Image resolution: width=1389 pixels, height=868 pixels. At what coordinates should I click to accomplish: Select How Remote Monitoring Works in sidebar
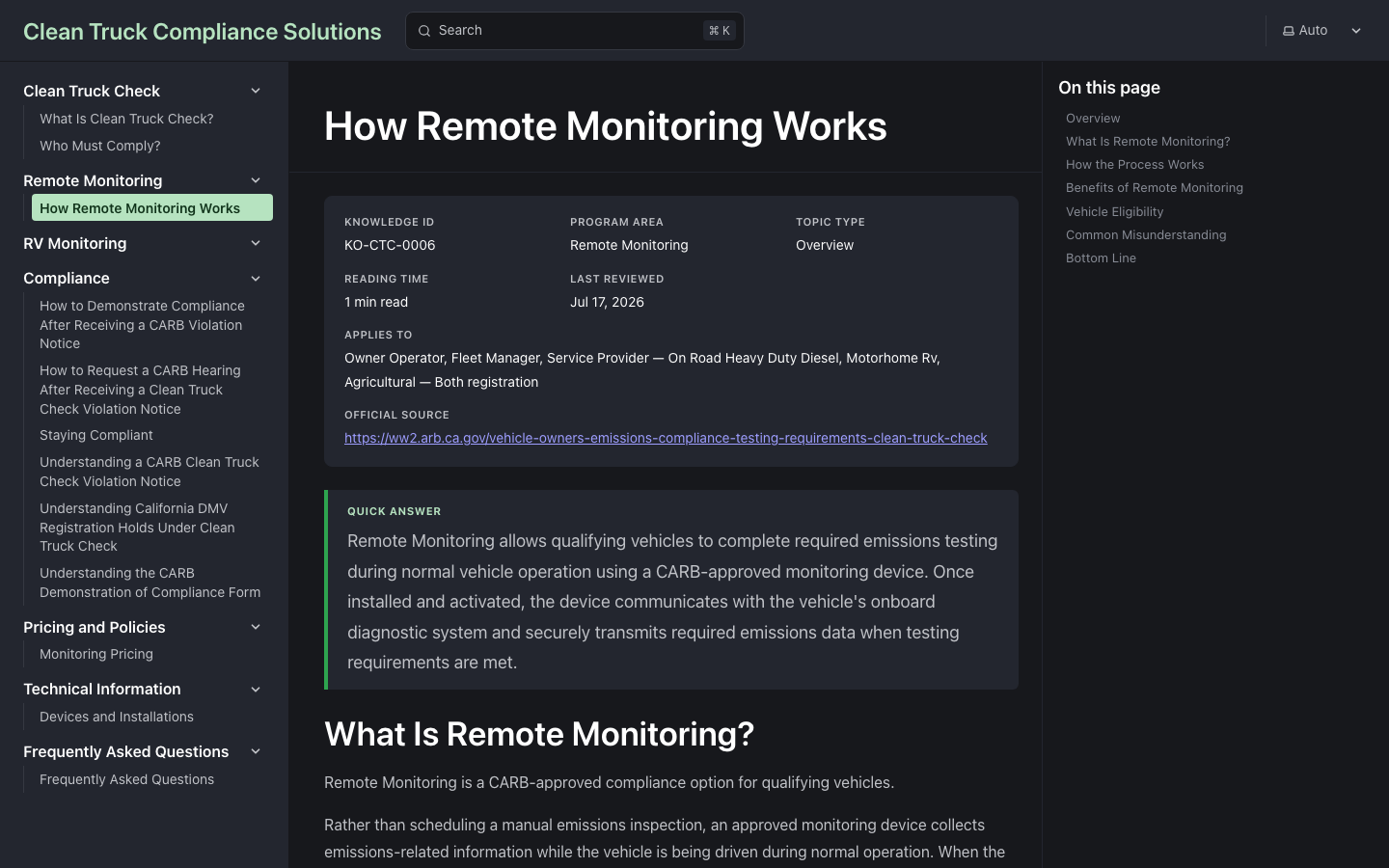pyautogui.click(x=152, y=208)
